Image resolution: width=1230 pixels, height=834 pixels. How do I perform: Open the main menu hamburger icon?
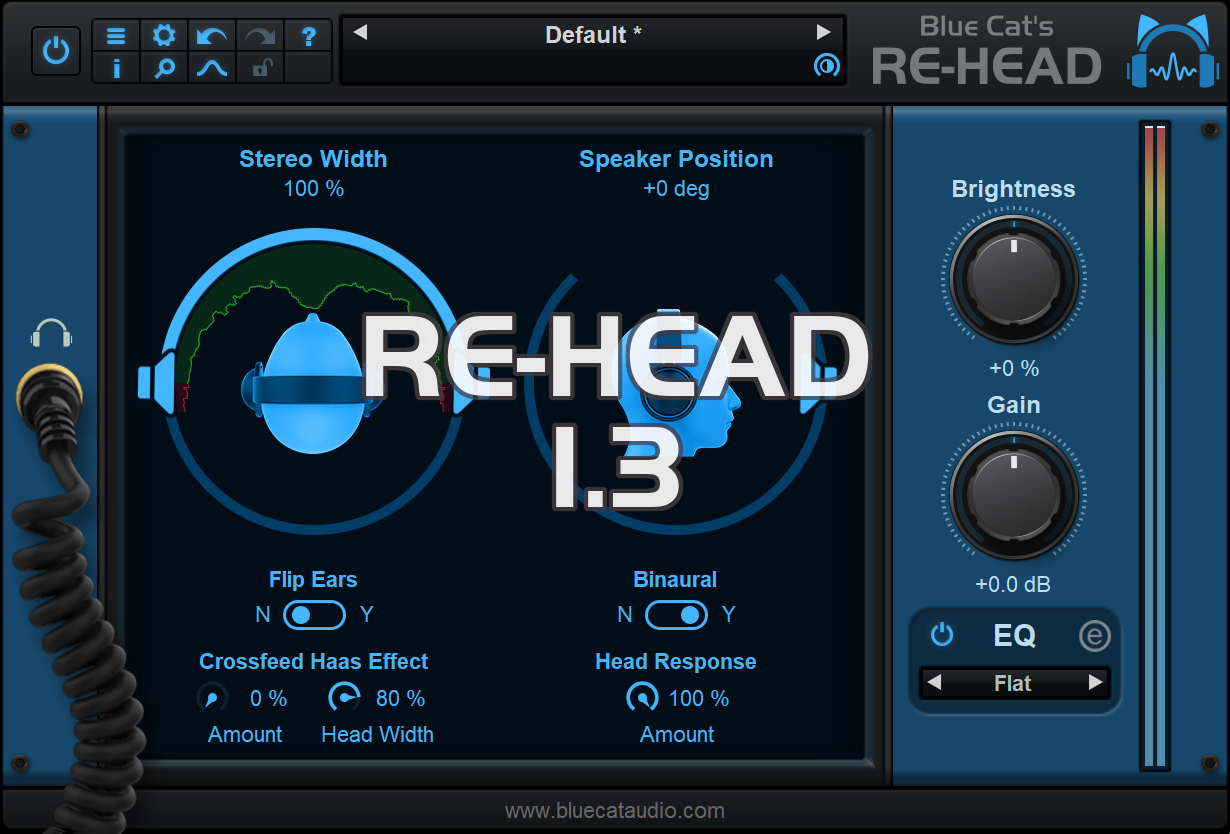pos(116,36)
